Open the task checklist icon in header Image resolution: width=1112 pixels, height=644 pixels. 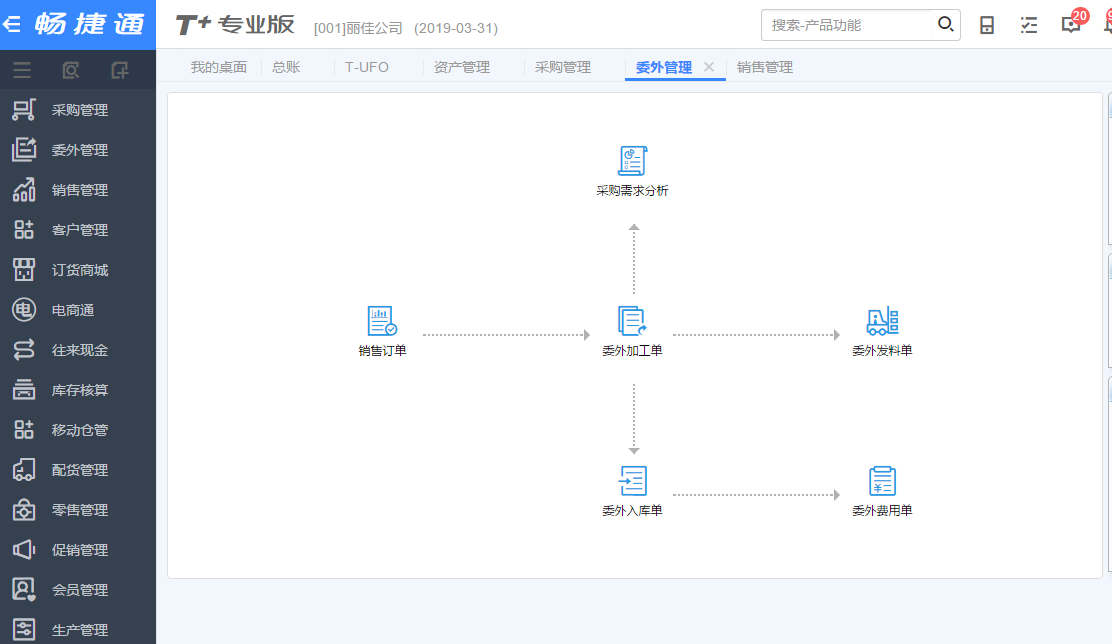tap(1029, 26)
